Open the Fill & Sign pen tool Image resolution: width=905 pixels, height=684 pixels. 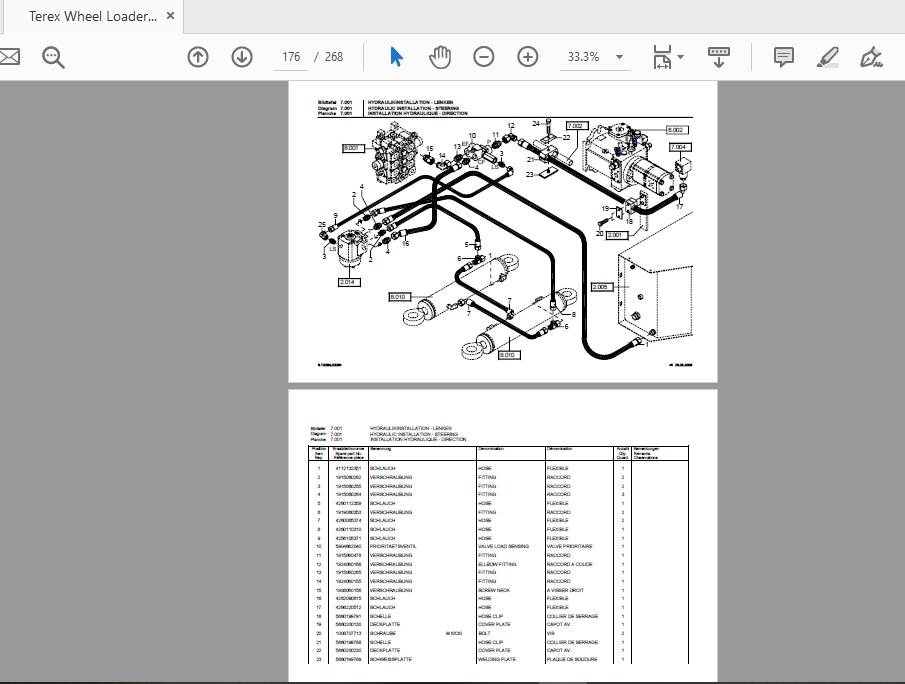coord(869,57)
